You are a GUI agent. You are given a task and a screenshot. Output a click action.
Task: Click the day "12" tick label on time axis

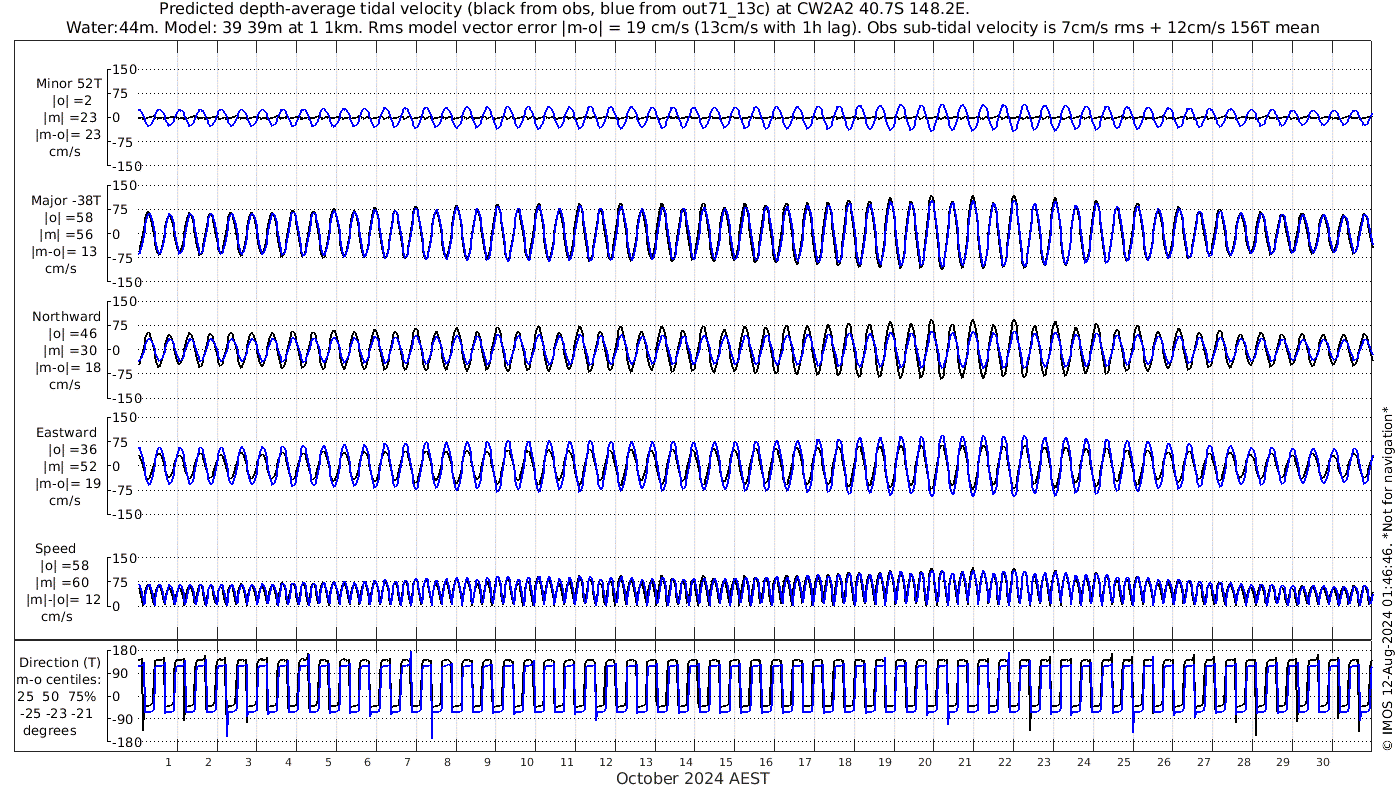pos(606,762)
